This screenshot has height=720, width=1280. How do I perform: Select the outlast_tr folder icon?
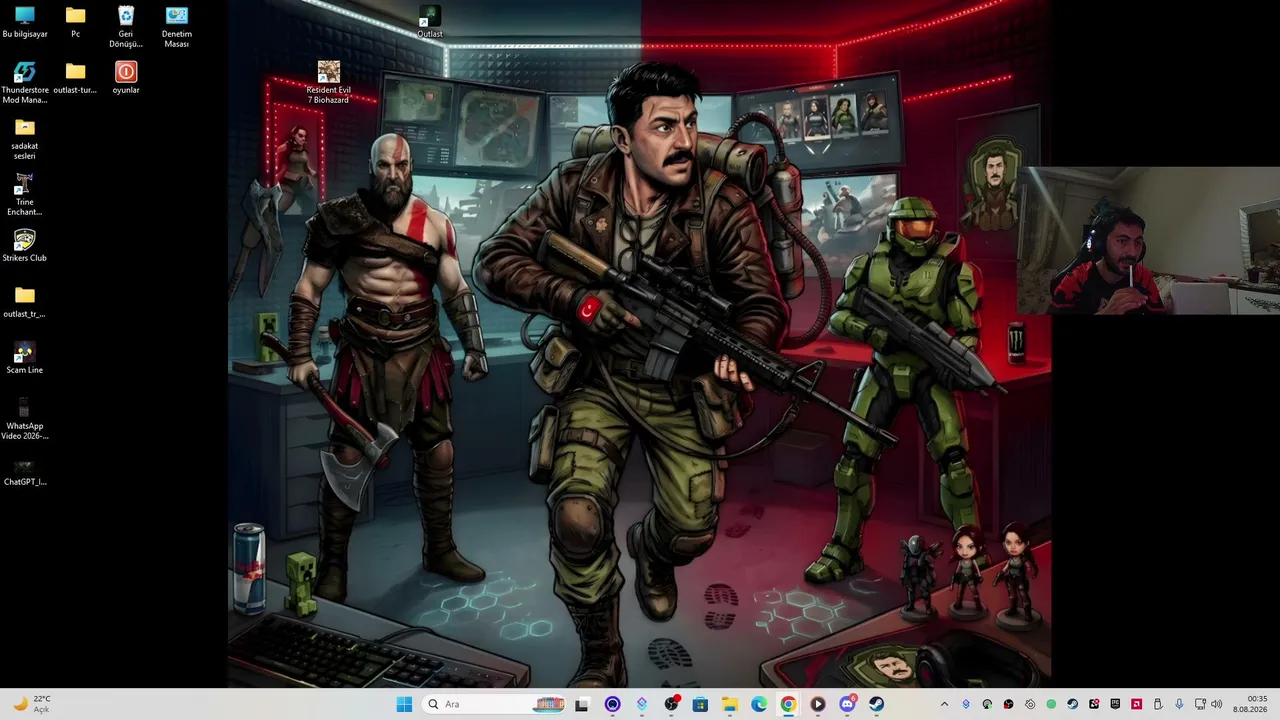[x=25, y=302]
